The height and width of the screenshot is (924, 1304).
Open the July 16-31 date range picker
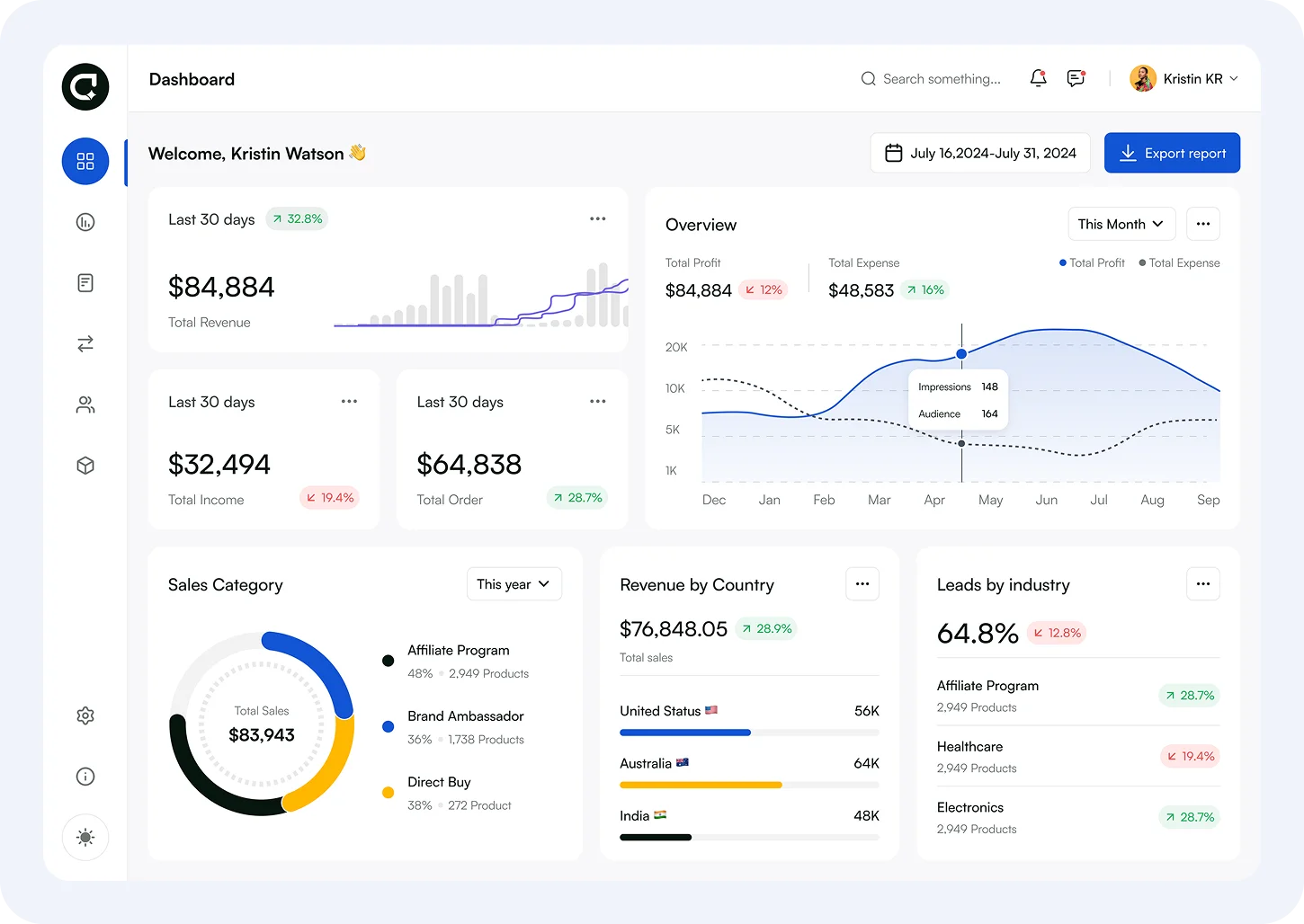(x=980, y=154)
